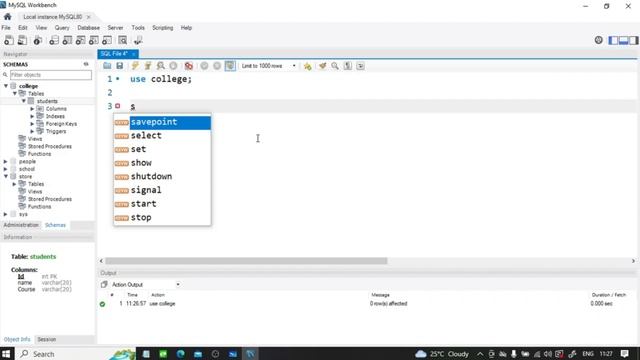Choose select from autocomplete list
Viewport: 640px width, 360px height.
[162, 136]
